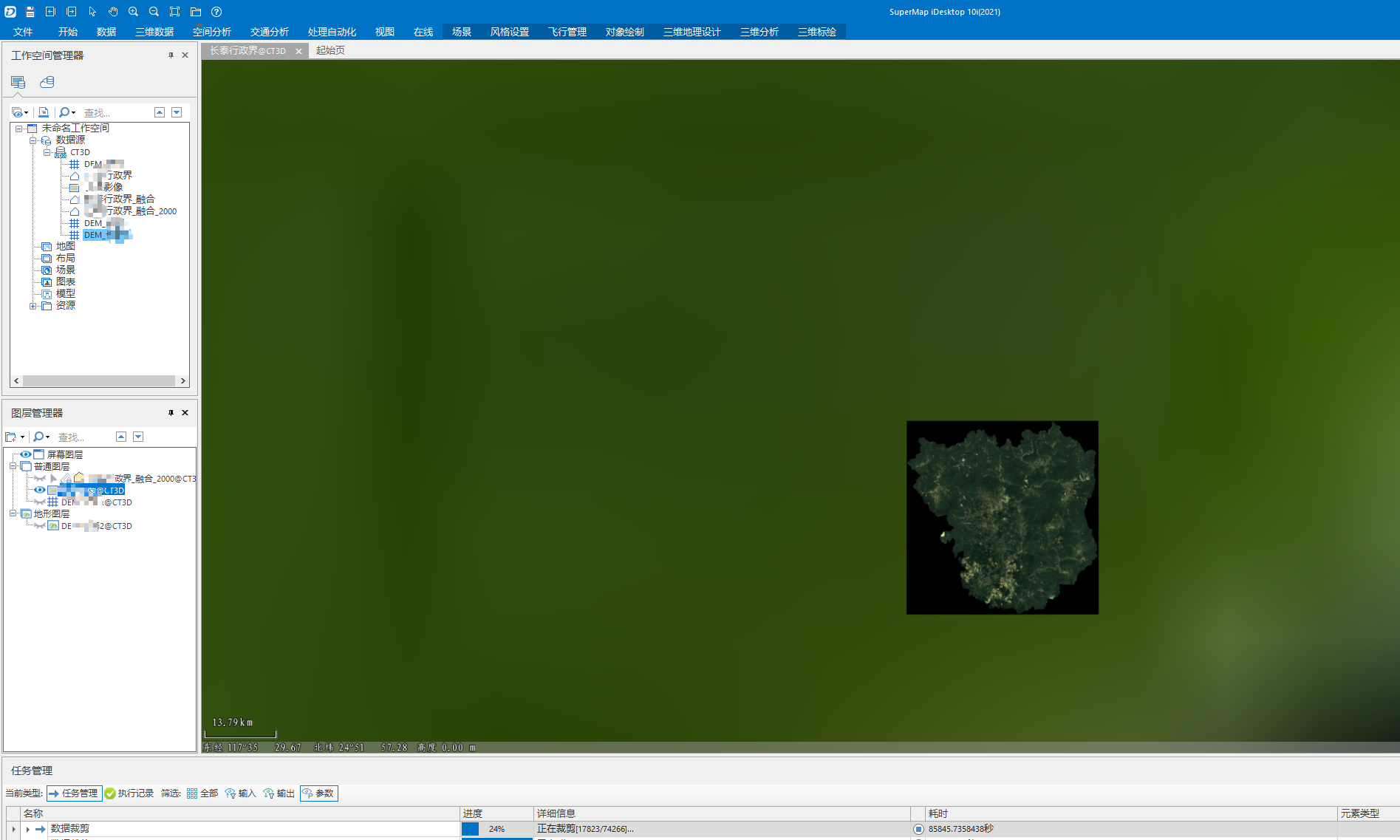The height and width of the screenshot is (840, 1400).
Task: Expand the 资源 tree node
Action: click(33, 306)
